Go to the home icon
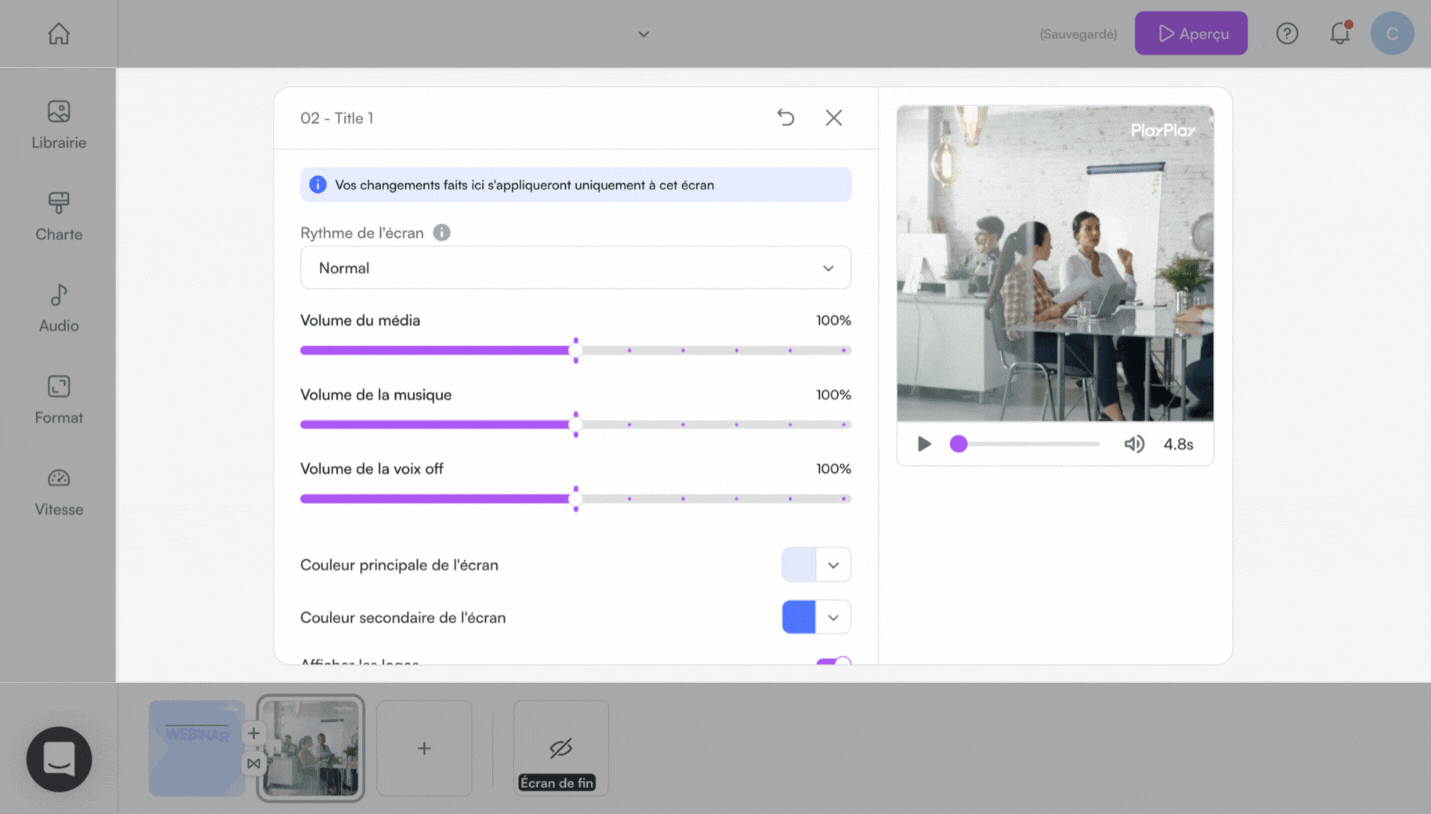Viewport: 1431px width, 814px height. (x=59, y=34)
